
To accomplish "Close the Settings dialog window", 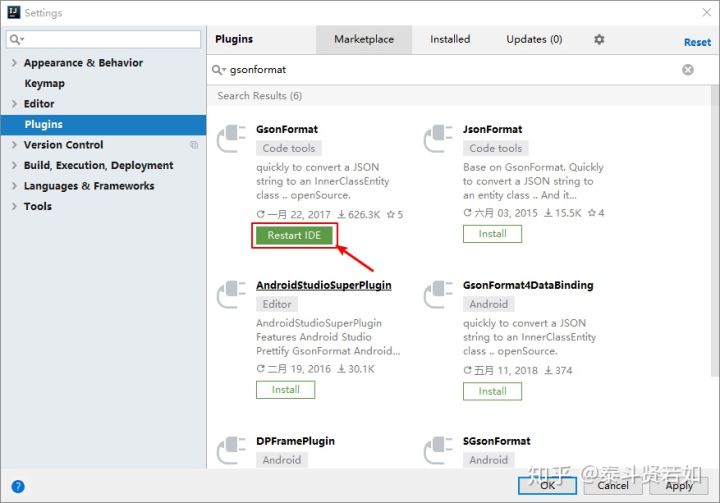I will click(x=706, y=12).
